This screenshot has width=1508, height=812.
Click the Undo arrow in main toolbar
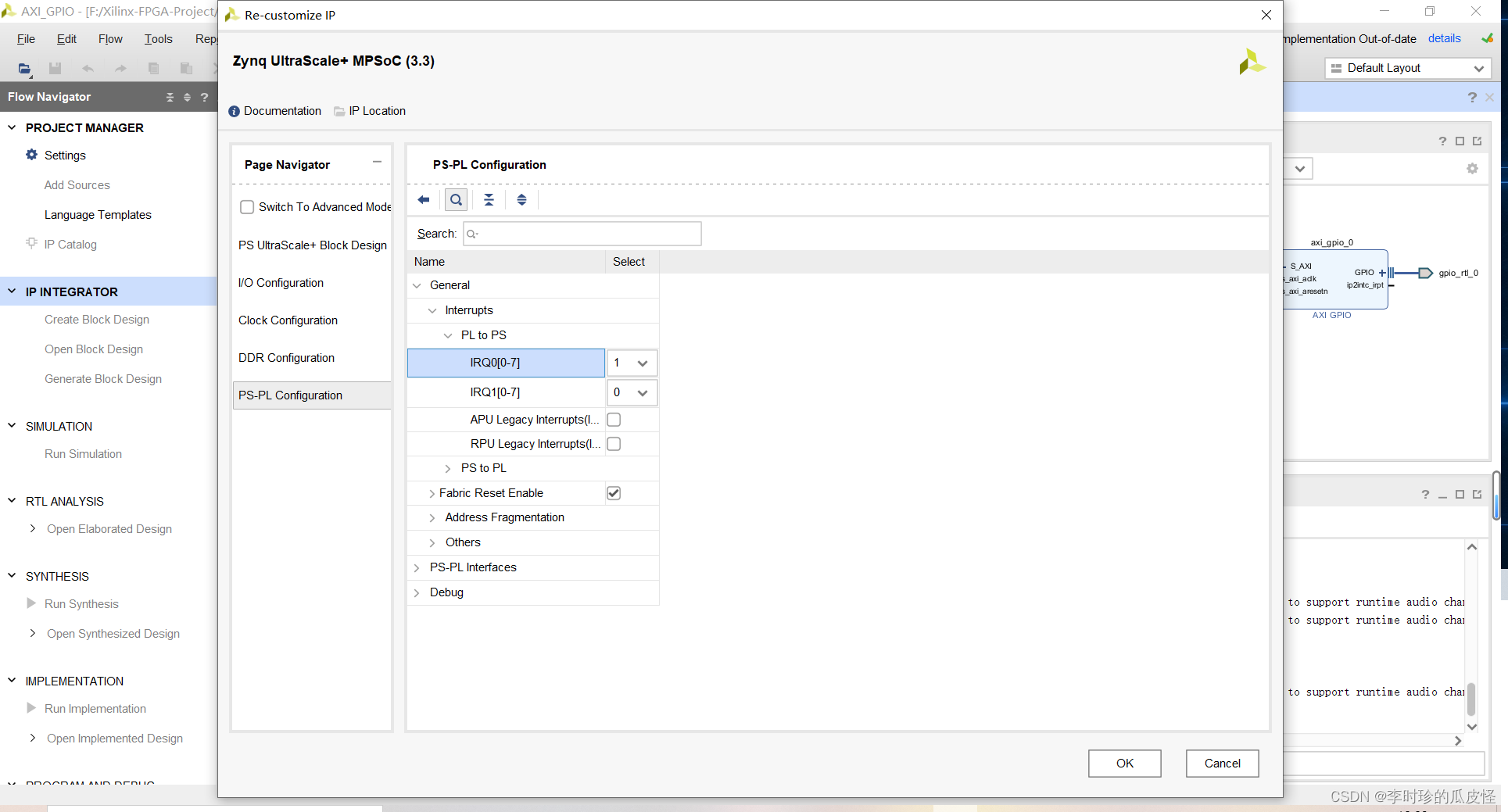[x=88, y=69]
